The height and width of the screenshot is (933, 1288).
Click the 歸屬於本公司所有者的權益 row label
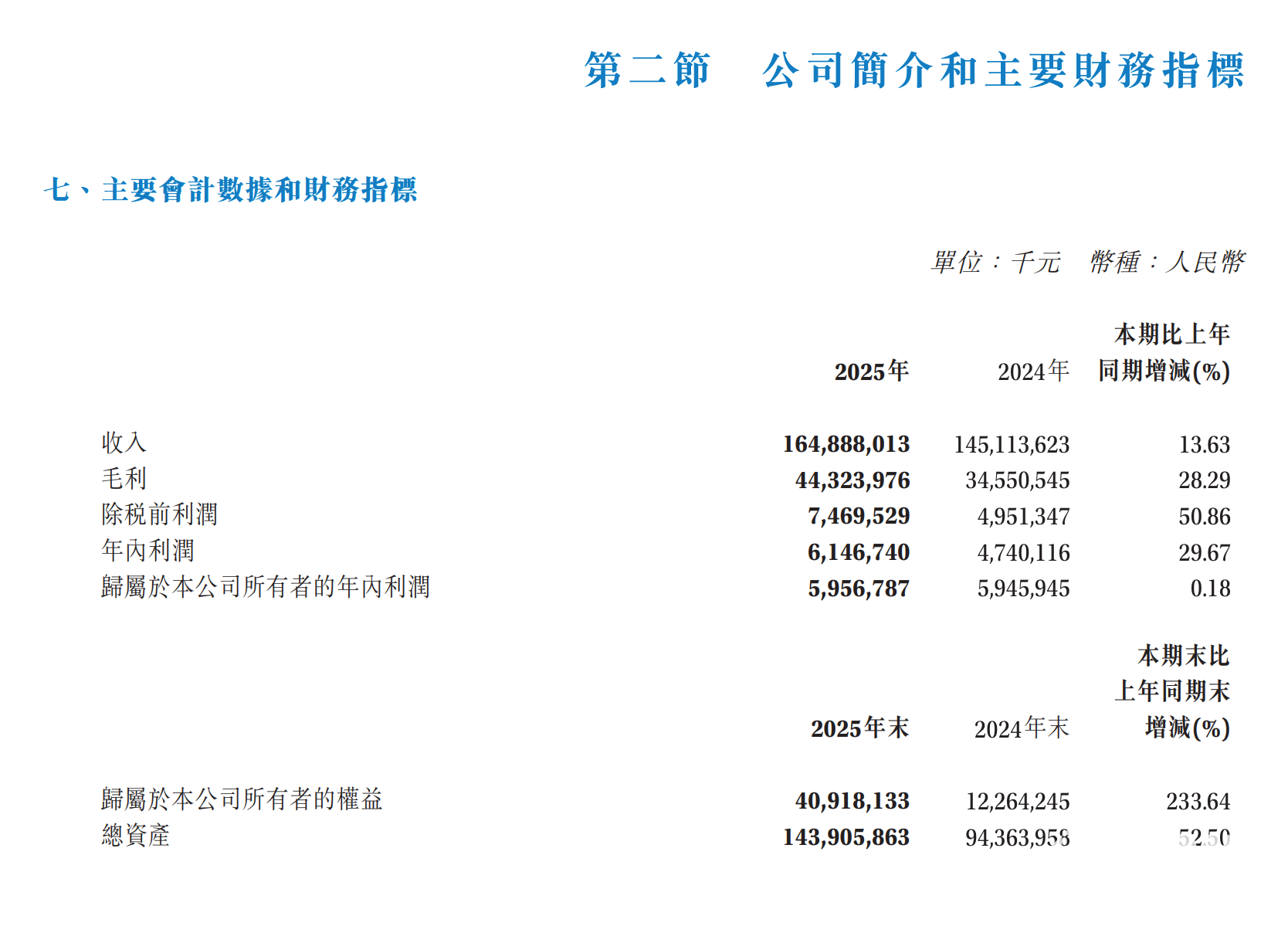242,799
